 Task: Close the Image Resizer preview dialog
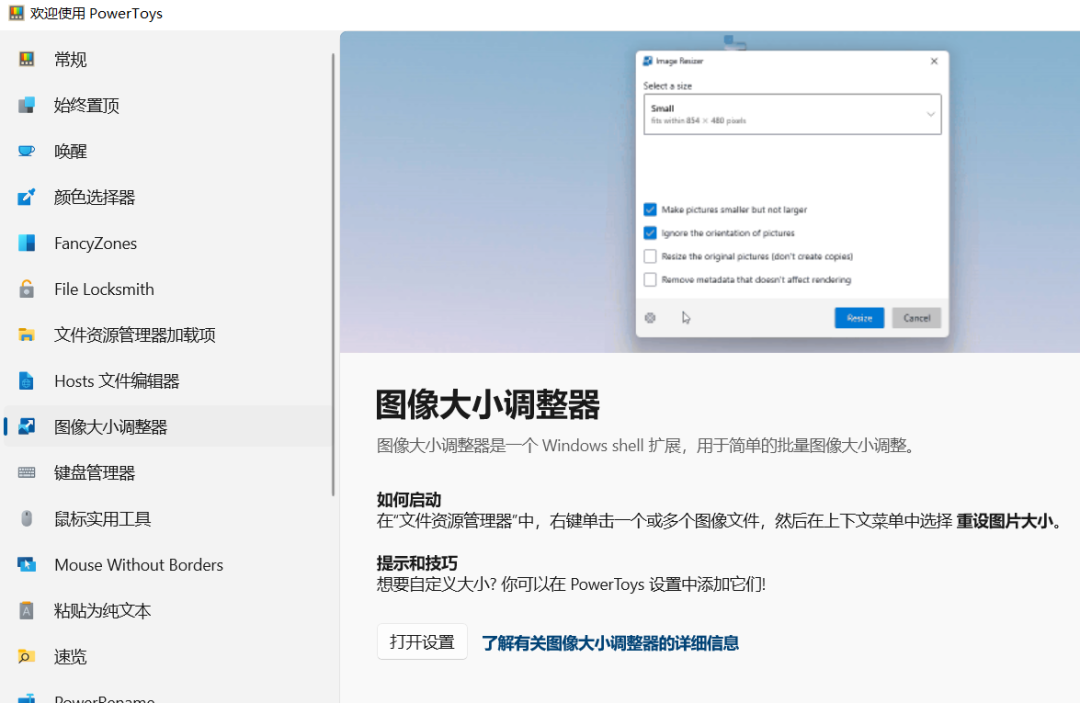(934, 61)
